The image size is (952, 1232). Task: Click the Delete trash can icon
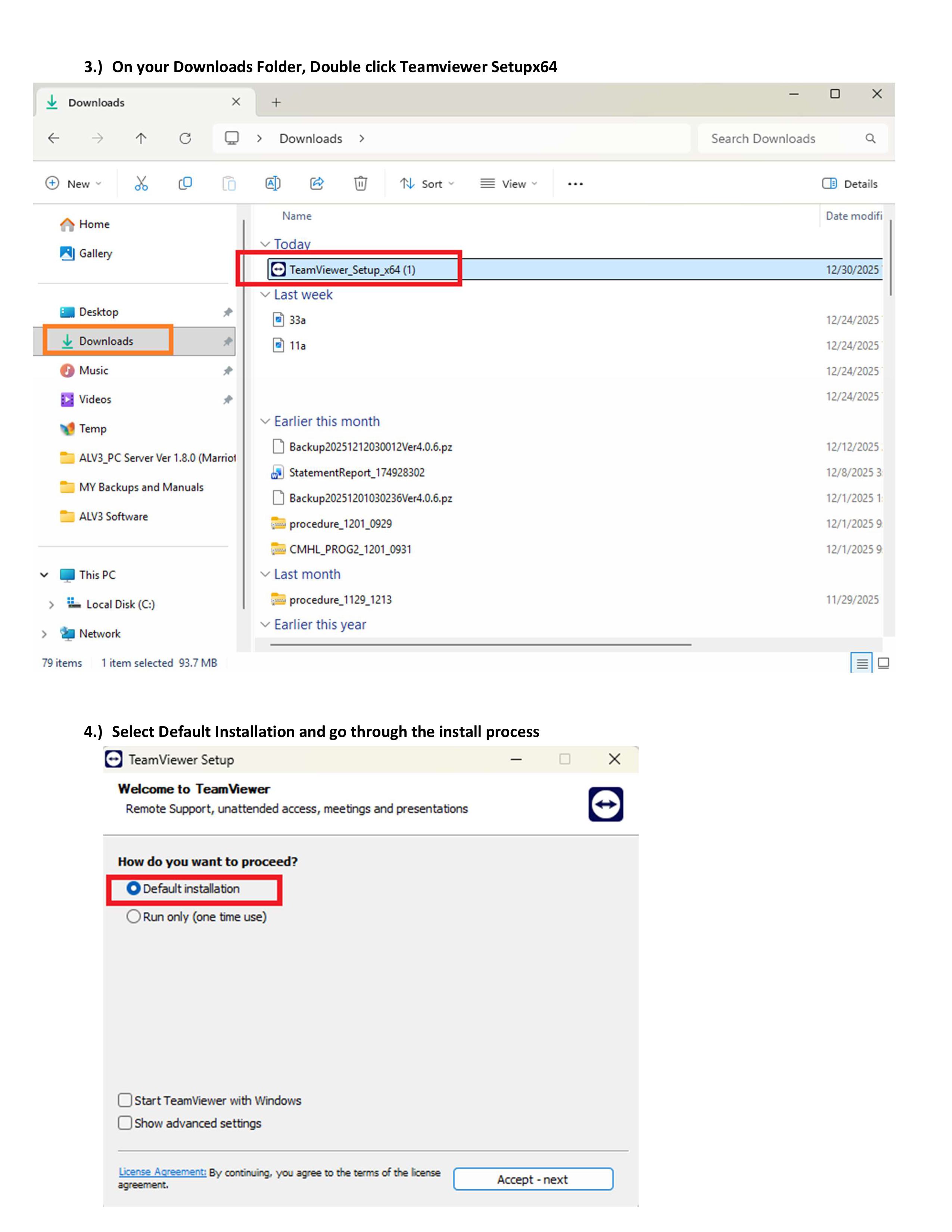[360, 183]
